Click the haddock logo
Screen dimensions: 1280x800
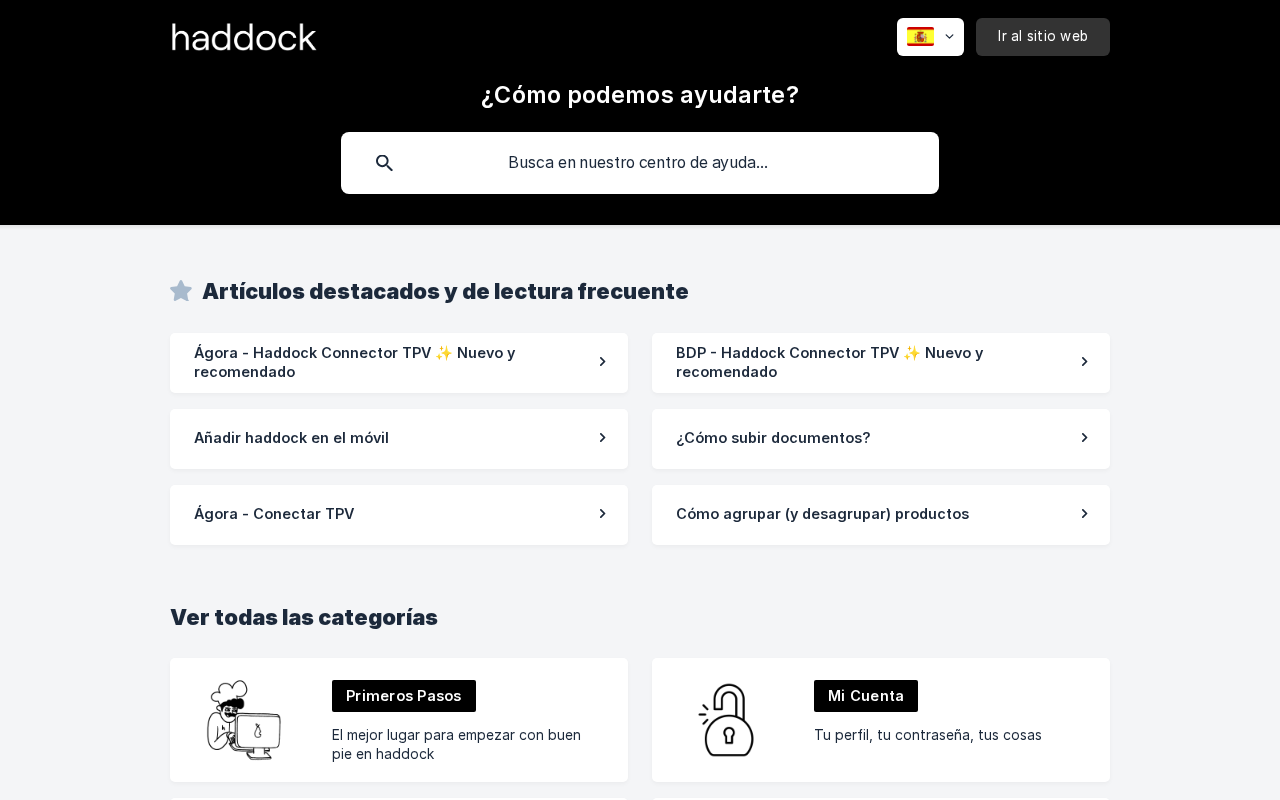(244, 37)
